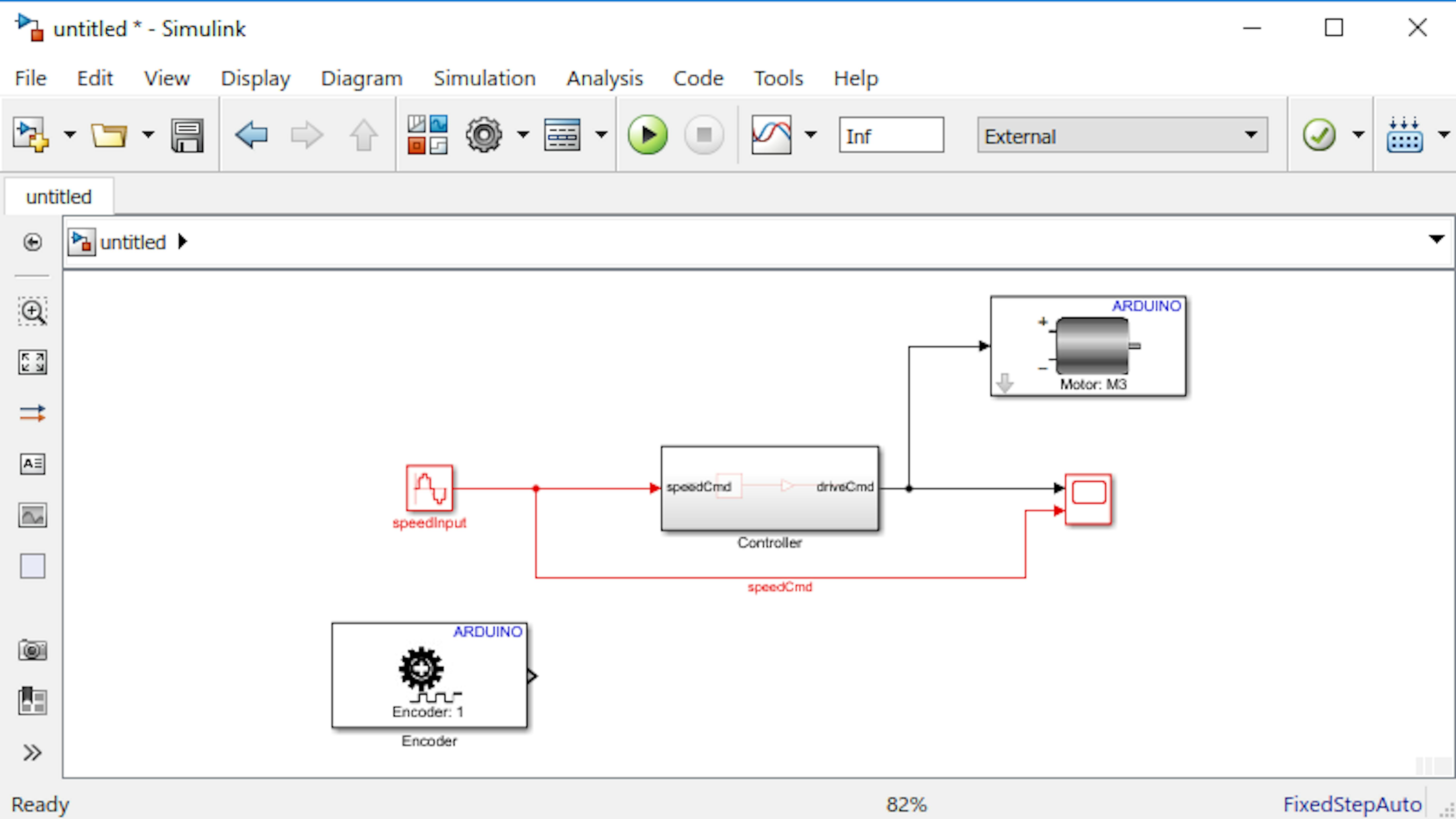Select the Arduino Encoder block
This screenshot has width=1456, height=819.
tap(430, 675)
